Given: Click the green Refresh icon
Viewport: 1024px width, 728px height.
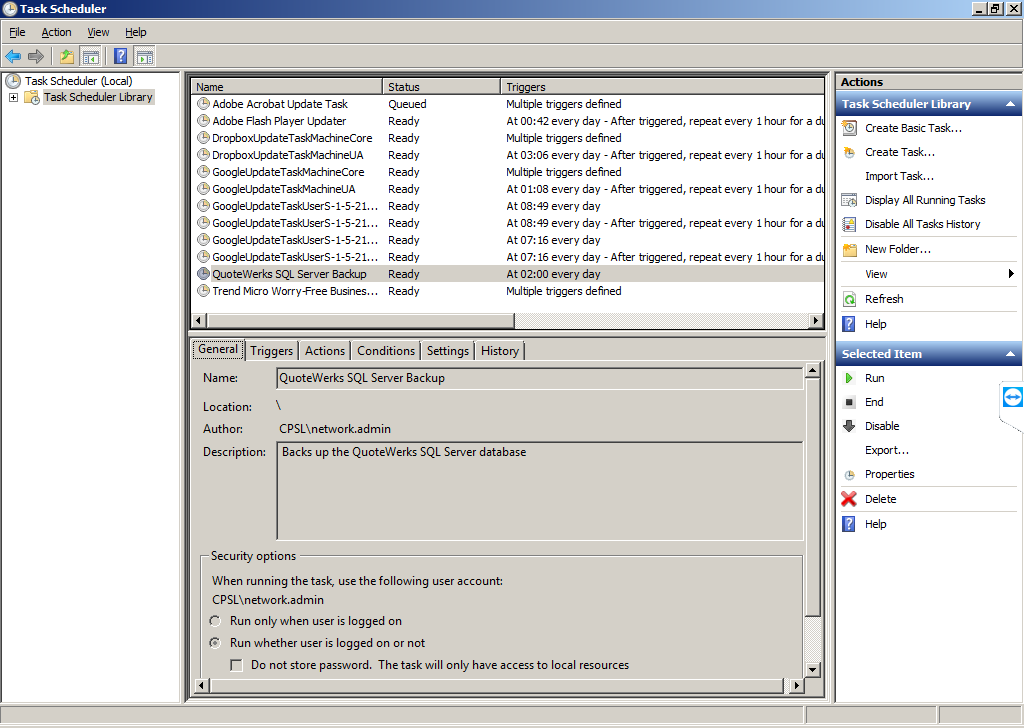Looking at the screenshot, I should pyautogui.click(x=850, y=299).
